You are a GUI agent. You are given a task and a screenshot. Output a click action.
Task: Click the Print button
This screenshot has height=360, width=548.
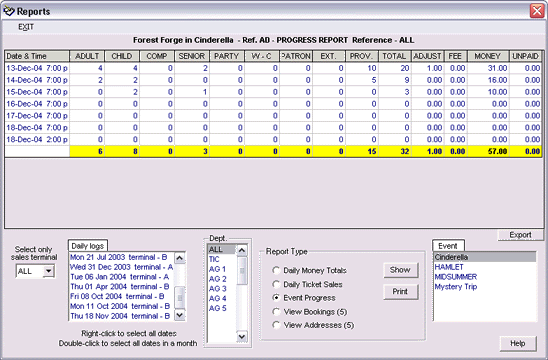tap(400, 291)
